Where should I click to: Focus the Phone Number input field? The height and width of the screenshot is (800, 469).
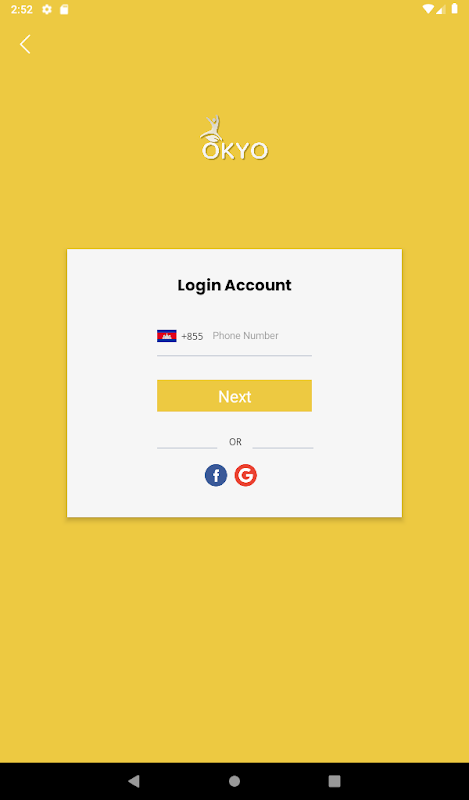pos(261,336)
